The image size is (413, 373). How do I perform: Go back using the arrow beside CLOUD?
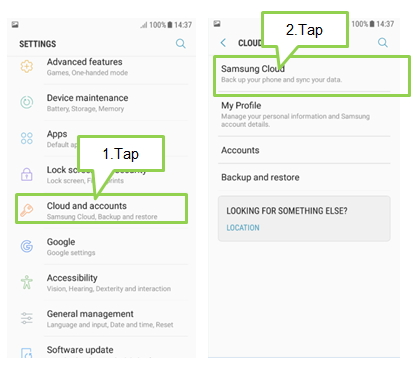click(x=223, y=43)
